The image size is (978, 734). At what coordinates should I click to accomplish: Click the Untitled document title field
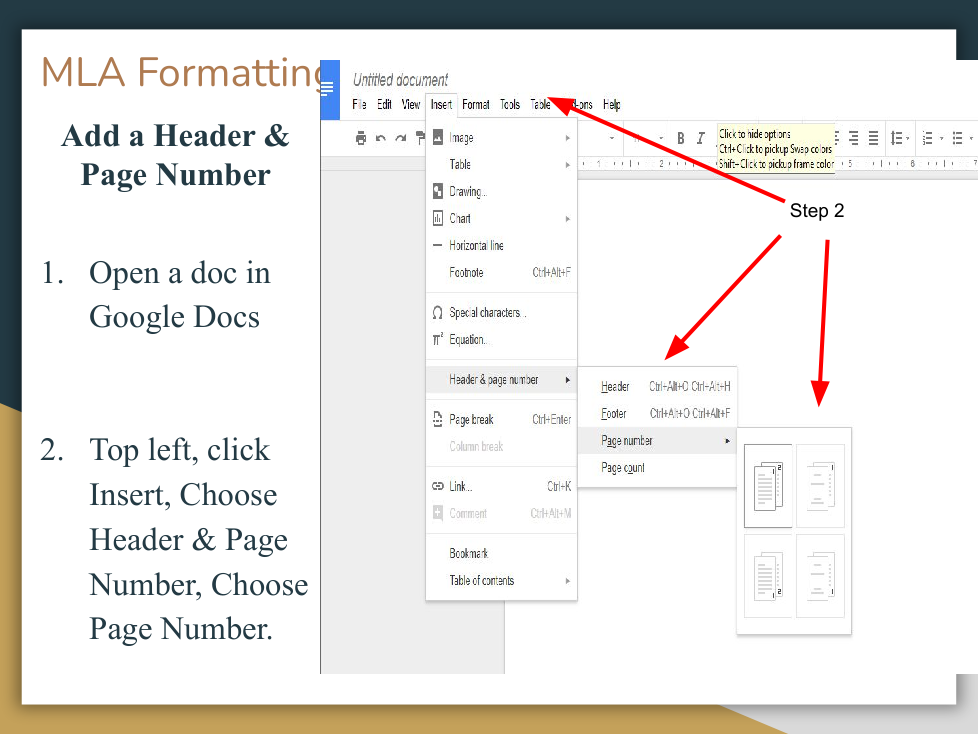[400, 80]
